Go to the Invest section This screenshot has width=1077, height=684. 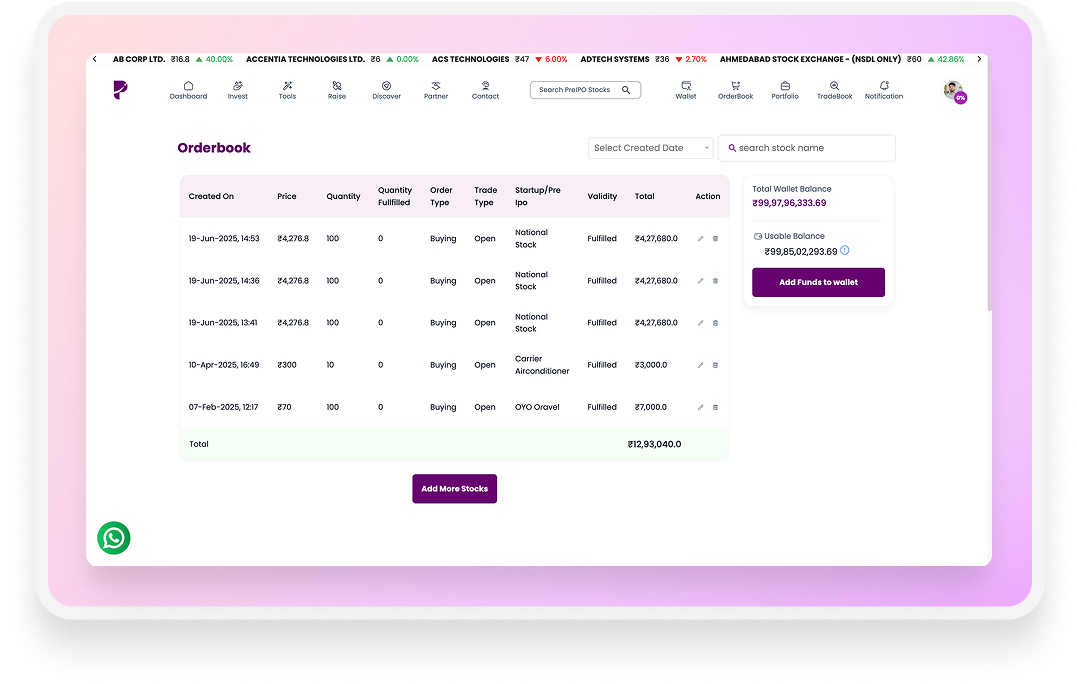(238, 90)
